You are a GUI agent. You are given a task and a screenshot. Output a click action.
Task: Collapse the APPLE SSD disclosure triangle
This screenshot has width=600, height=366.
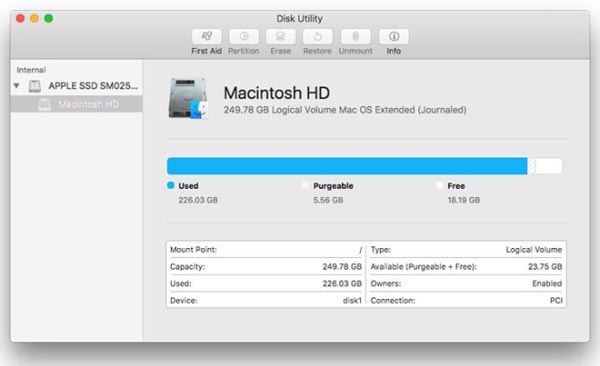pyautogui.click(x=16, y=86)
